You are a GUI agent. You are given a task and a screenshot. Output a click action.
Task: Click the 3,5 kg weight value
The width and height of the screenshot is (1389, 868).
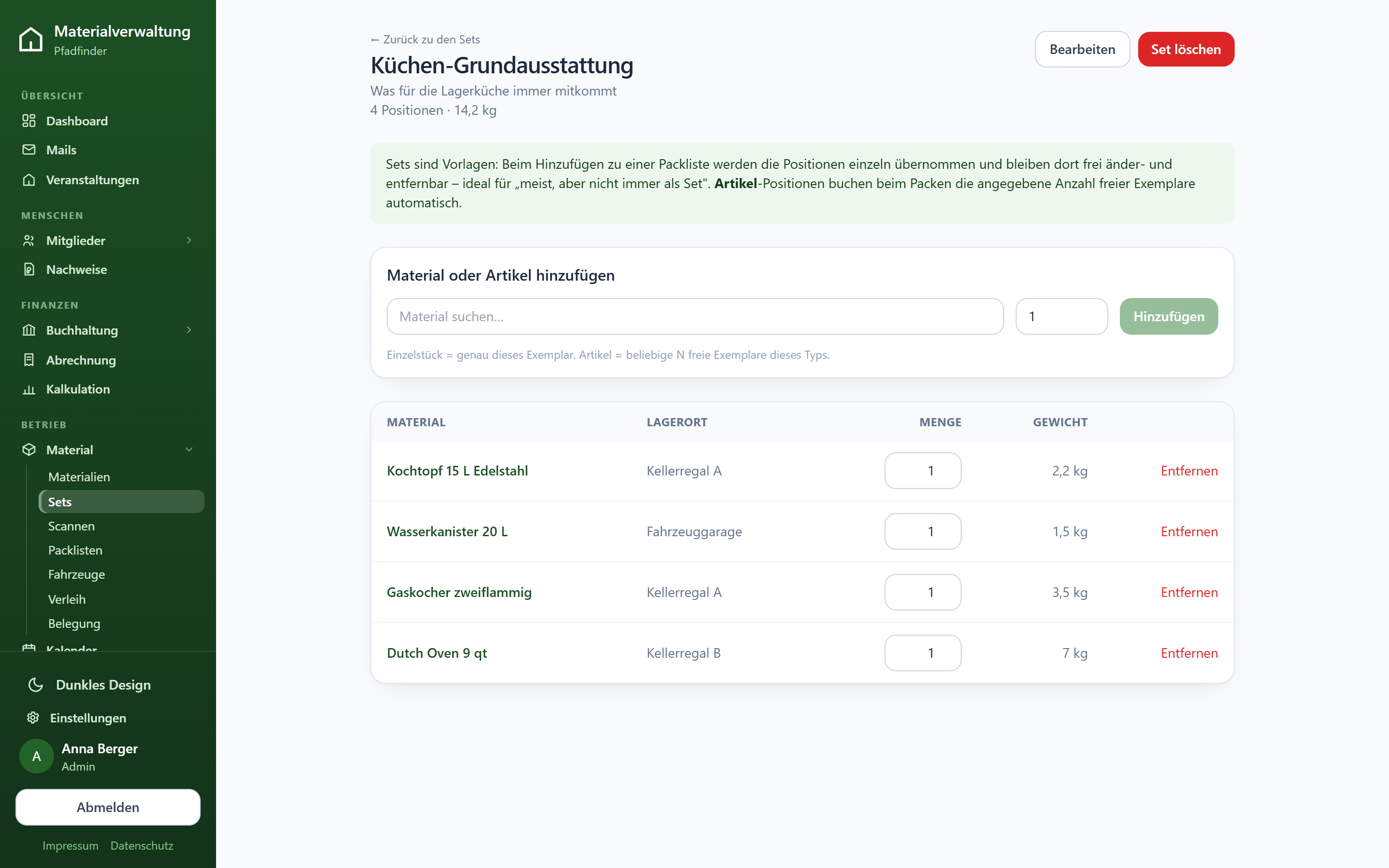pos(1070,593)
